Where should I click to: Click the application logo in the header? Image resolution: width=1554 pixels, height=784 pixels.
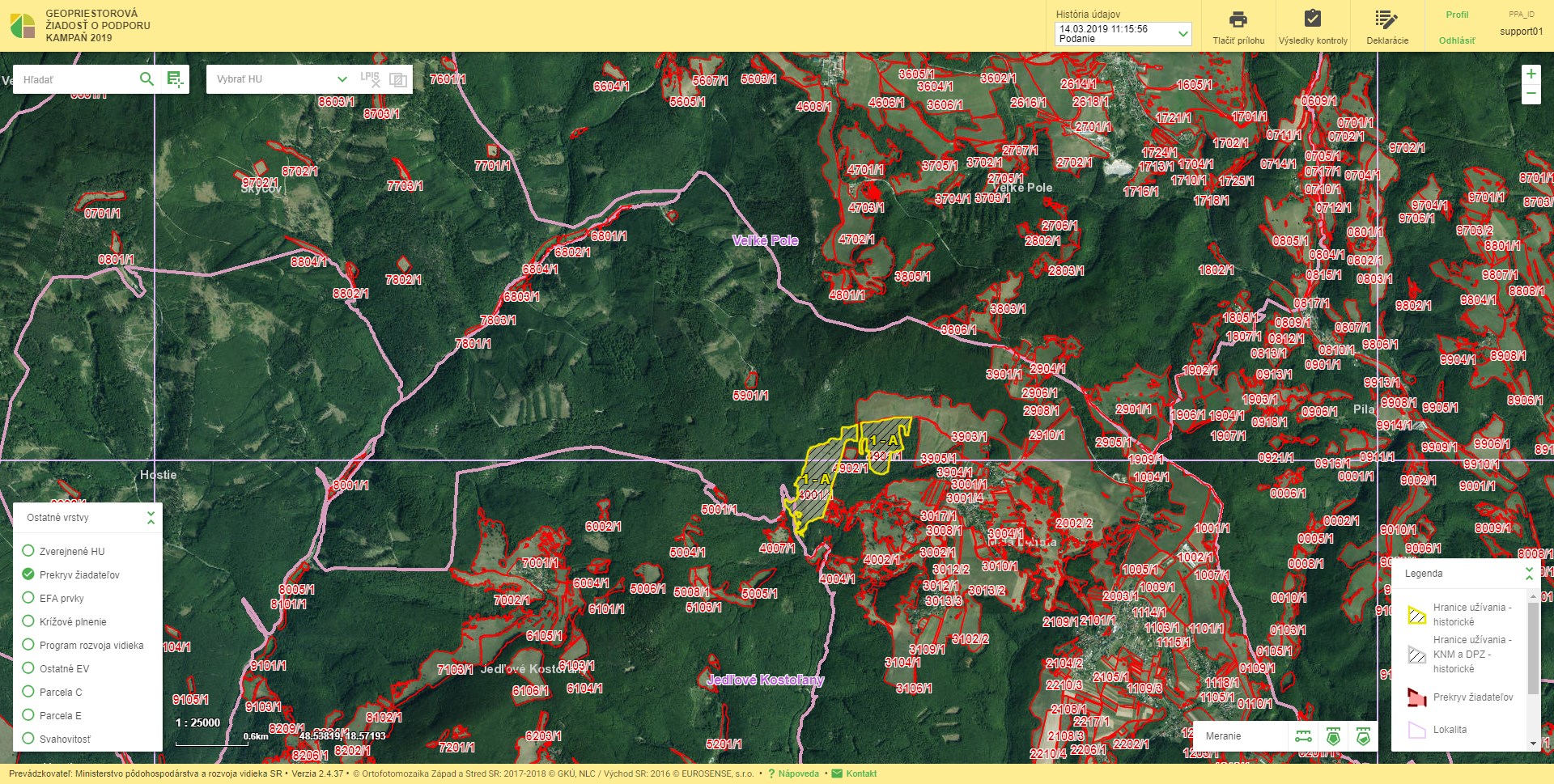[23, 26]
